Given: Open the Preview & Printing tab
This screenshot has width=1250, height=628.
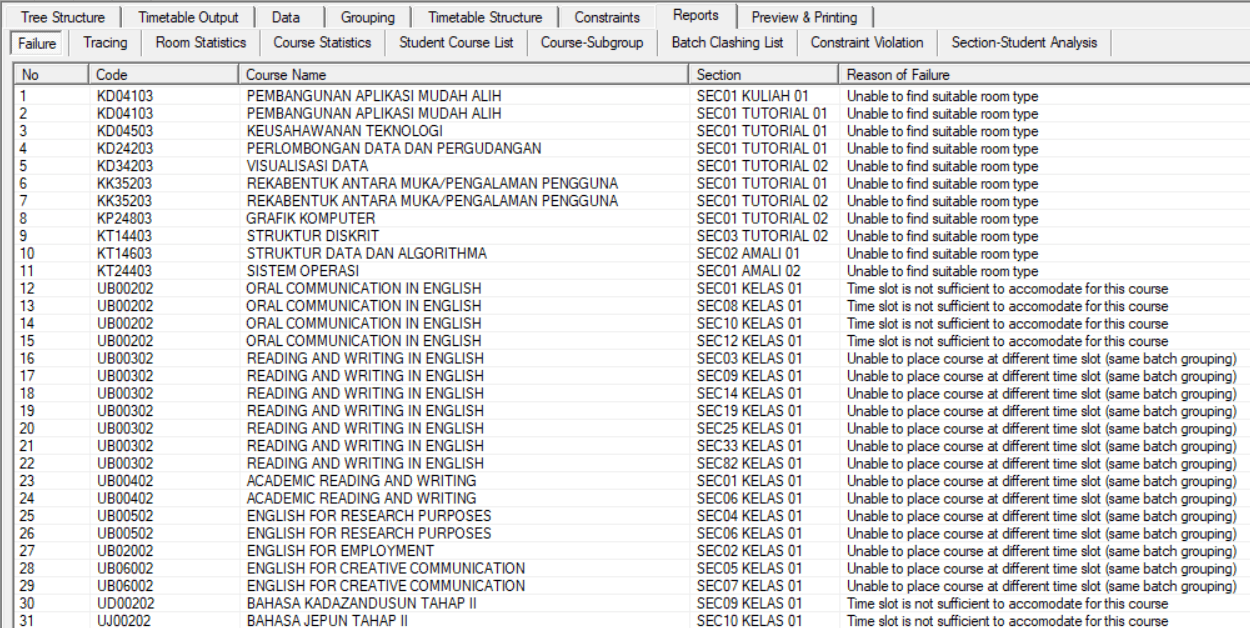Looking at the screenshot, I should (x=804, y=17).
